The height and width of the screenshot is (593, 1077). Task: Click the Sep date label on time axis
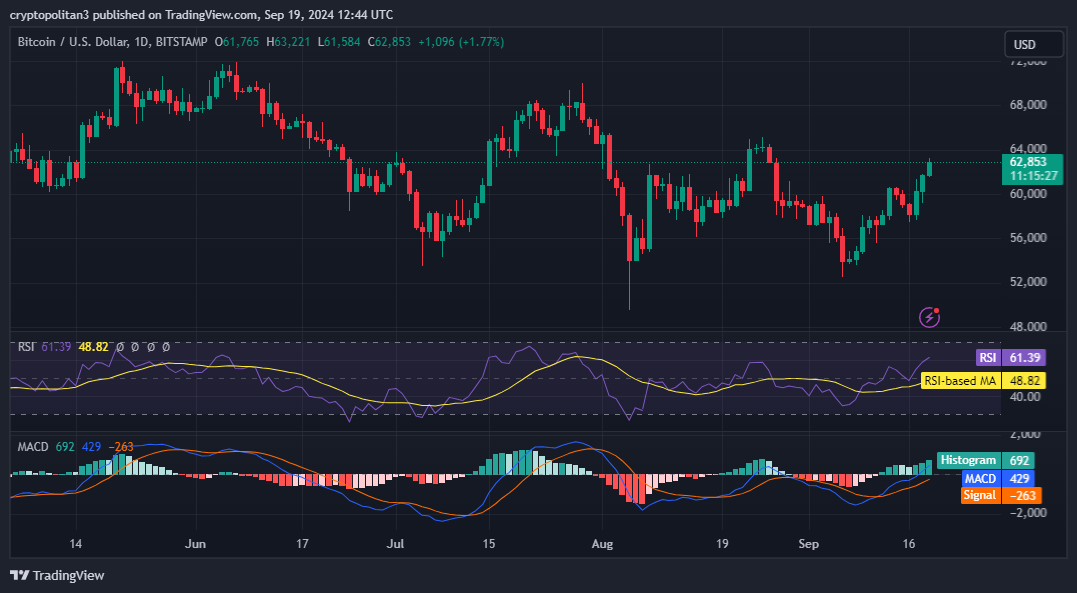click(x=810, y=544)
